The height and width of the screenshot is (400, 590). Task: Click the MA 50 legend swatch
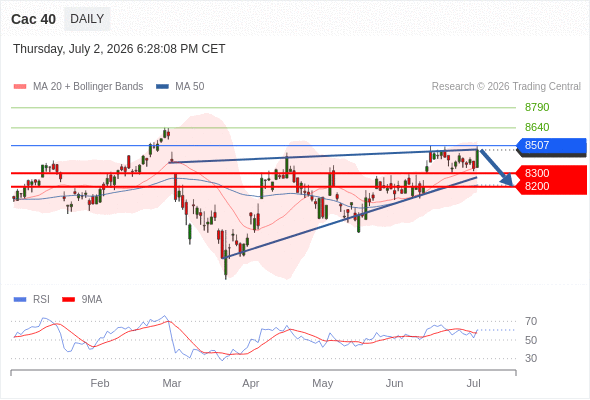click(x=162, y=87)
